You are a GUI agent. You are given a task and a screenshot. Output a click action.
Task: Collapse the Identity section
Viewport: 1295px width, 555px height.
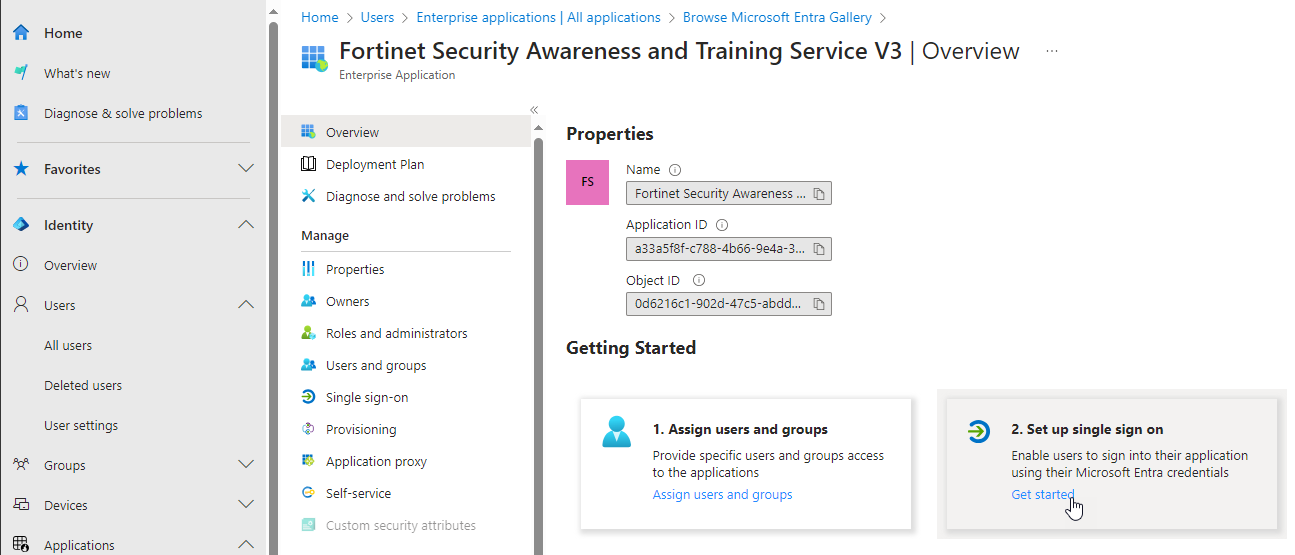point(246,225)
